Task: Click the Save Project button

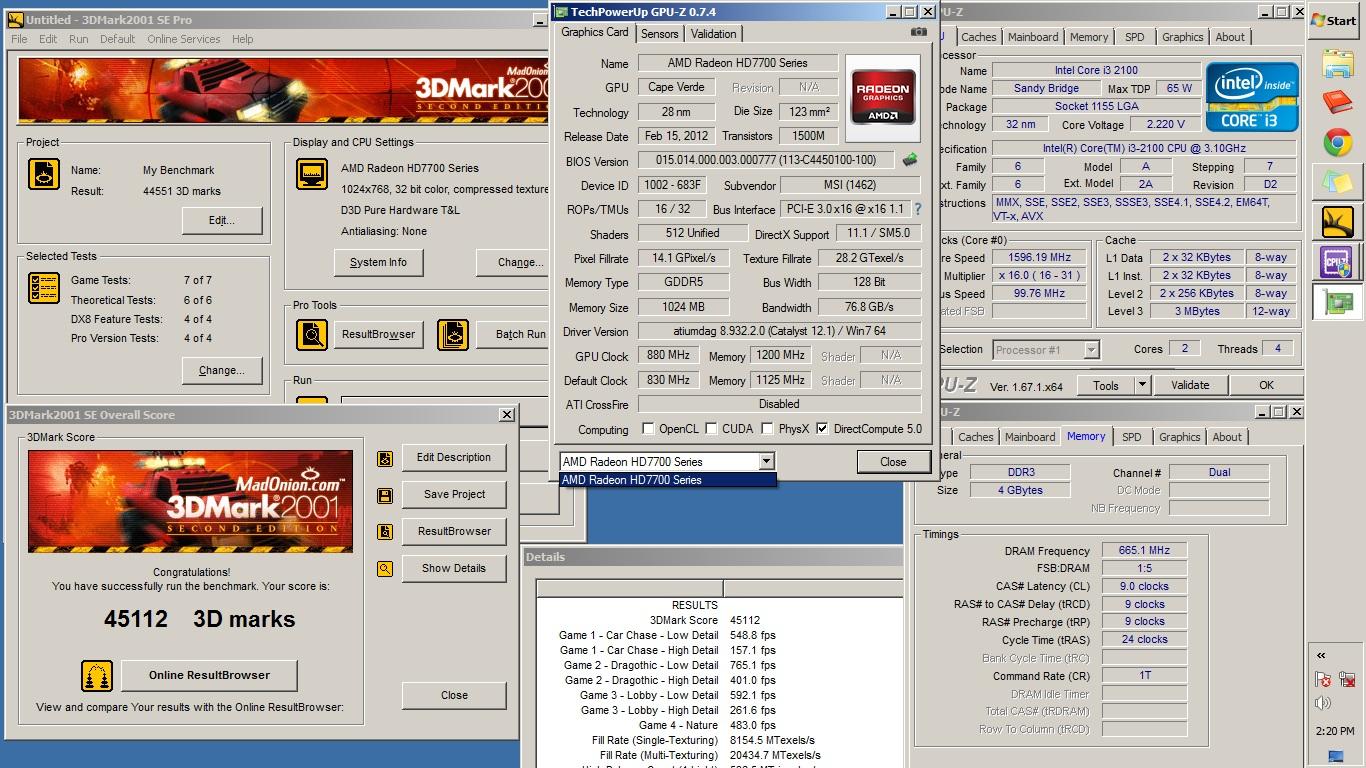Action: (453, 494)
